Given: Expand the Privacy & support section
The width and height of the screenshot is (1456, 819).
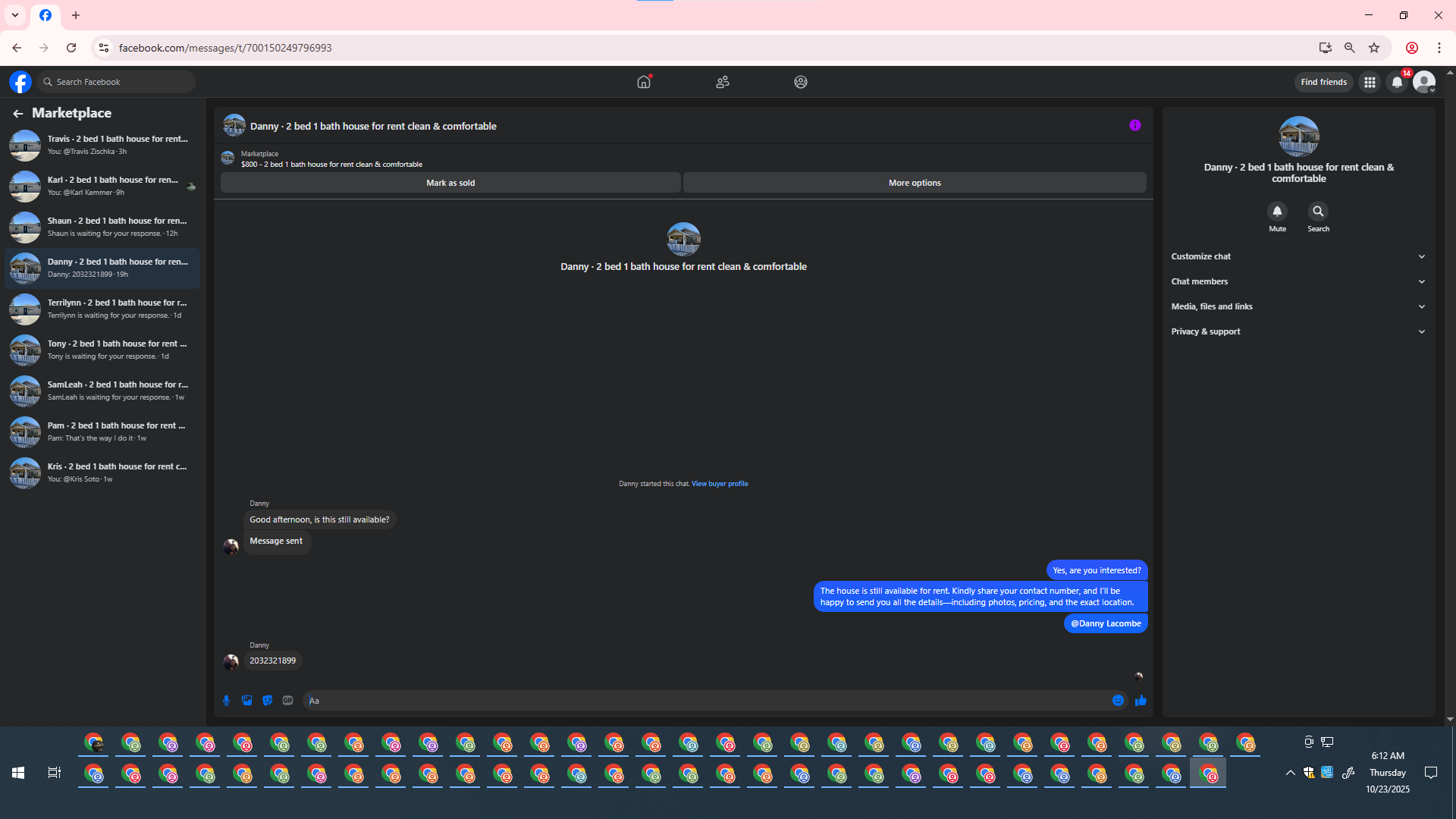Looking at the screenshot, I should coord(1298,331).
